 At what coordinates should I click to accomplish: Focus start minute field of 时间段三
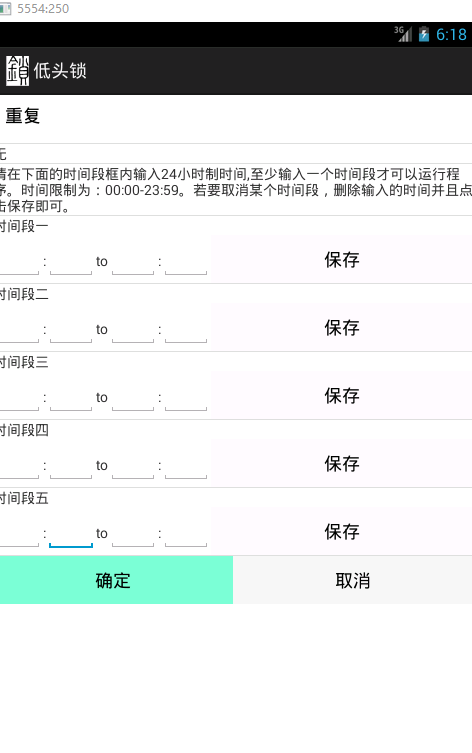point(71,398)
